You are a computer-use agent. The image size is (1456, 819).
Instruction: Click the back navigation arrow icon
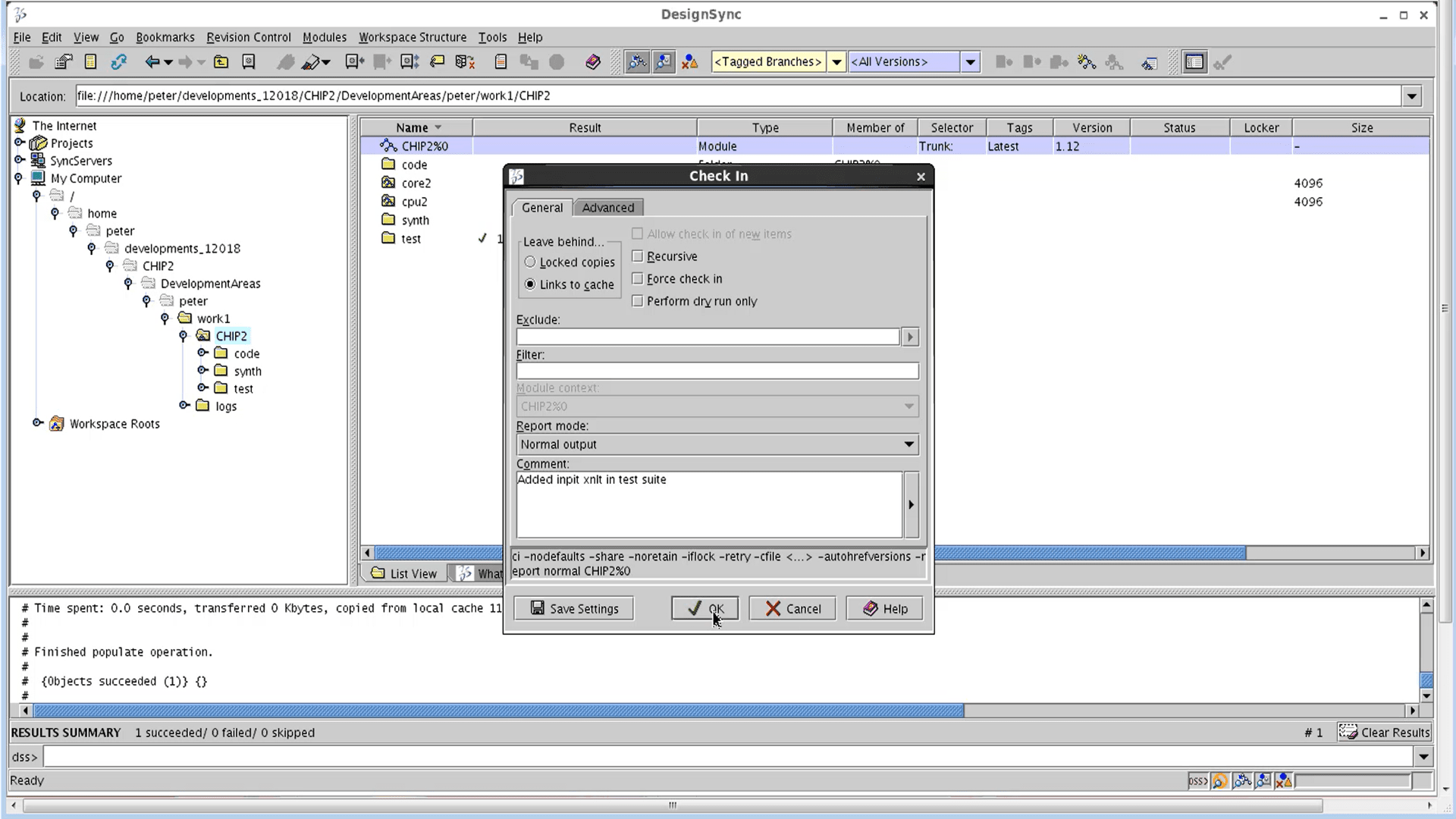tap(152, 62)
